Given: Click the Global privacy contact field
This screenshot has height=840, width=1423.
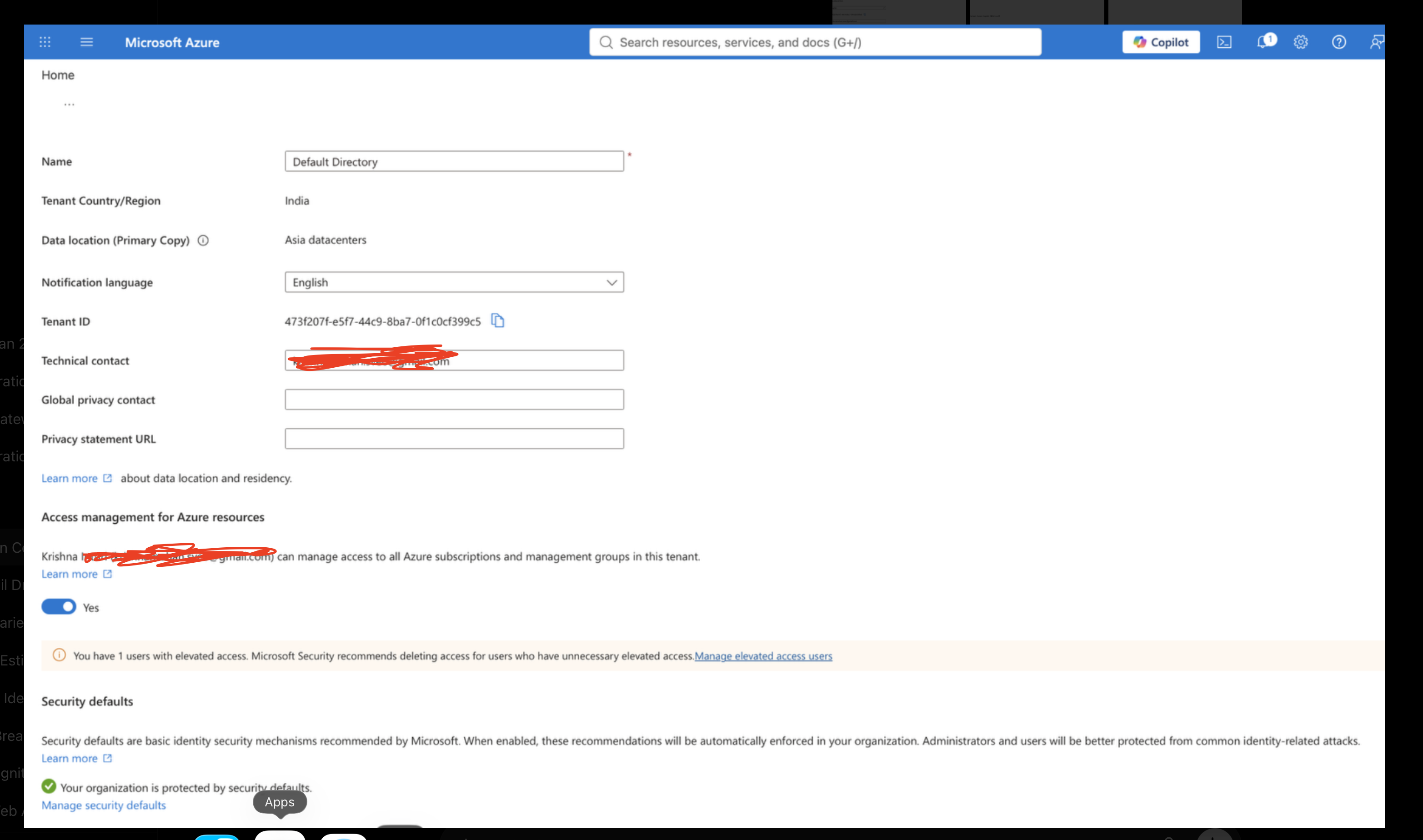Looking at the screenshot, I should click(x=454, y=400).
